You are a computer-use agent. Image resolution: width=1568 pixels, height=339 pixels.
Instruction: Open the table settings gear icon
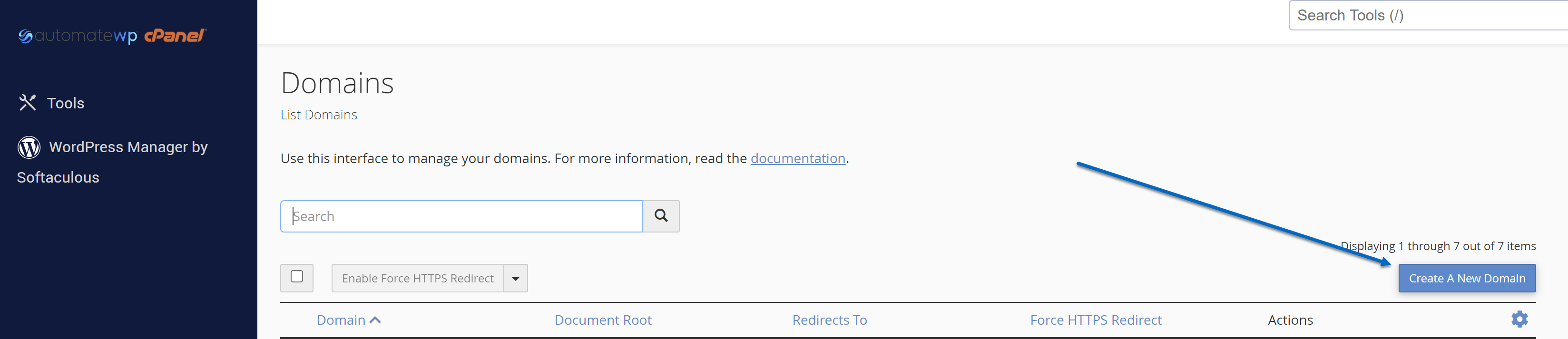click(x=1519, y=319)
